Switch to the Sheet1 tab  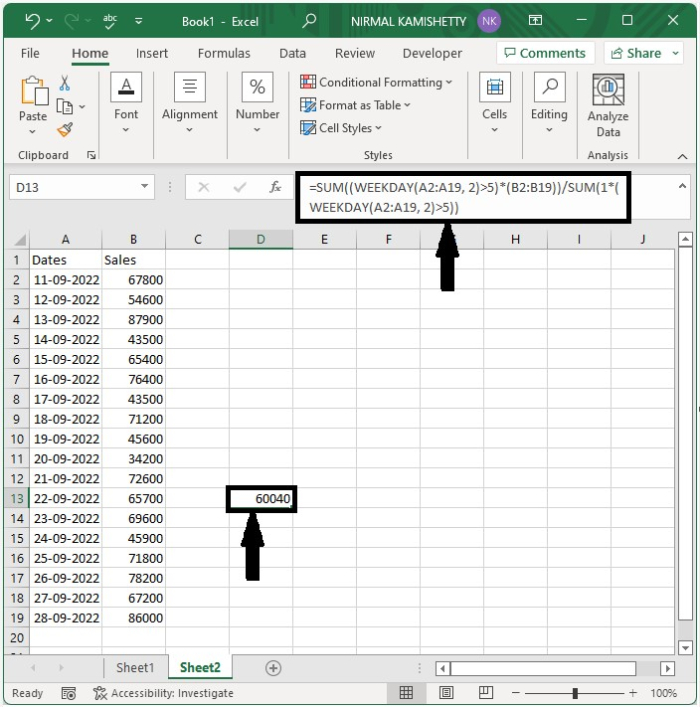tap(135, 667)
